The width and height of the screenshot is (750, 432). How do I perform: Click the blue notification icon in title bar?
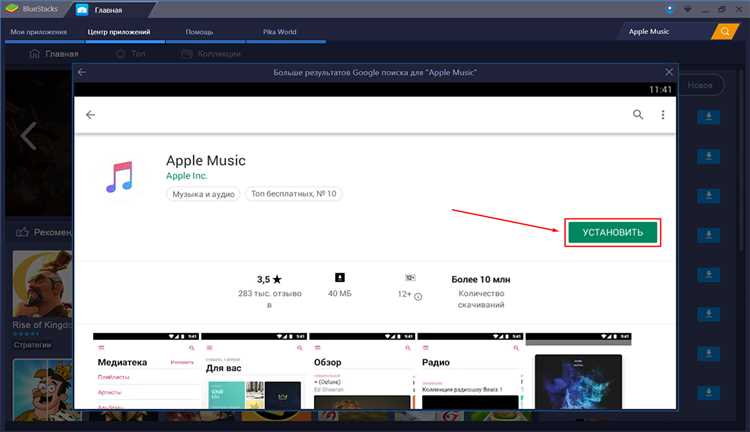[669, 9]
